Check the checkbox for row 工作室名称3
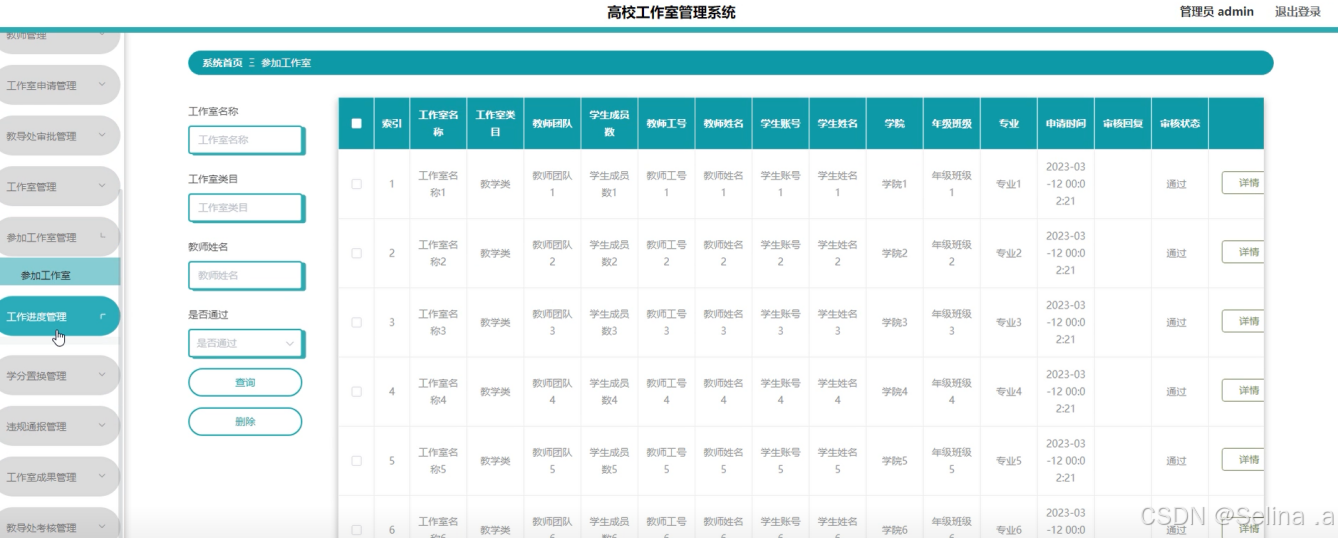1338x538 pixels. pos(356,322)
